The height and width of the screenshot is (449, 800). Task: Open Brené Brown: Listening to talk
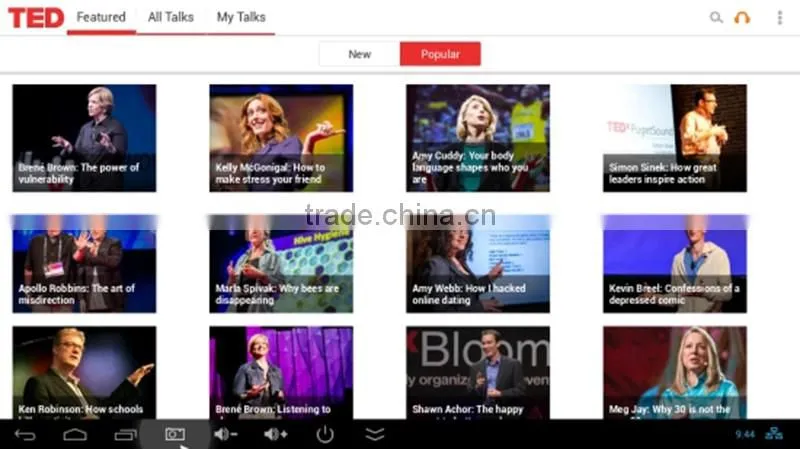click(x=281, y=372)
